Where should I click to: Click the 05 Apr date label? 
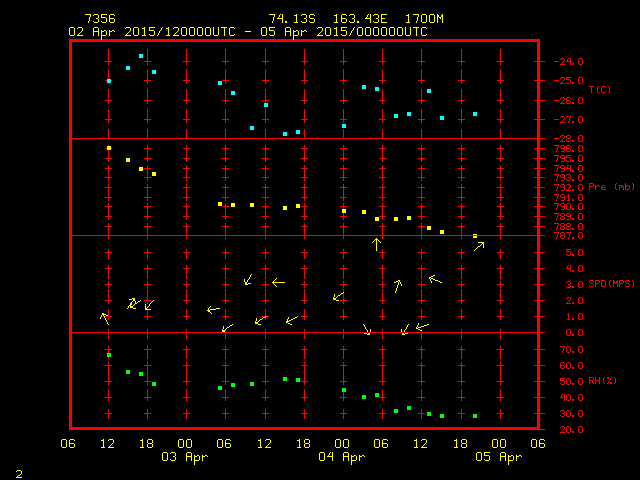coord(497,457)
